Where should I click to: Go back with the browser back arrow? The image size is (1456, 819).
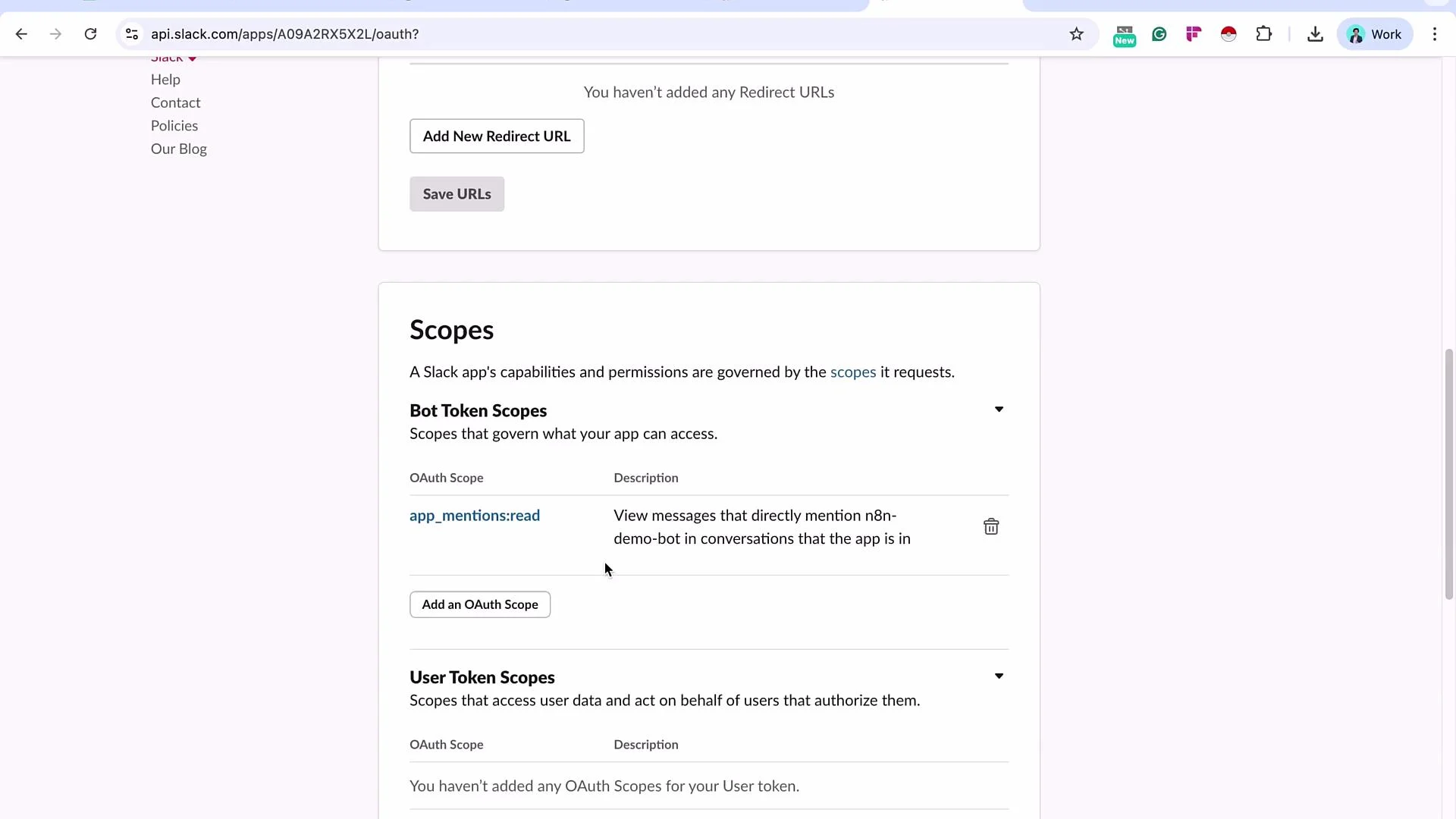21,34
